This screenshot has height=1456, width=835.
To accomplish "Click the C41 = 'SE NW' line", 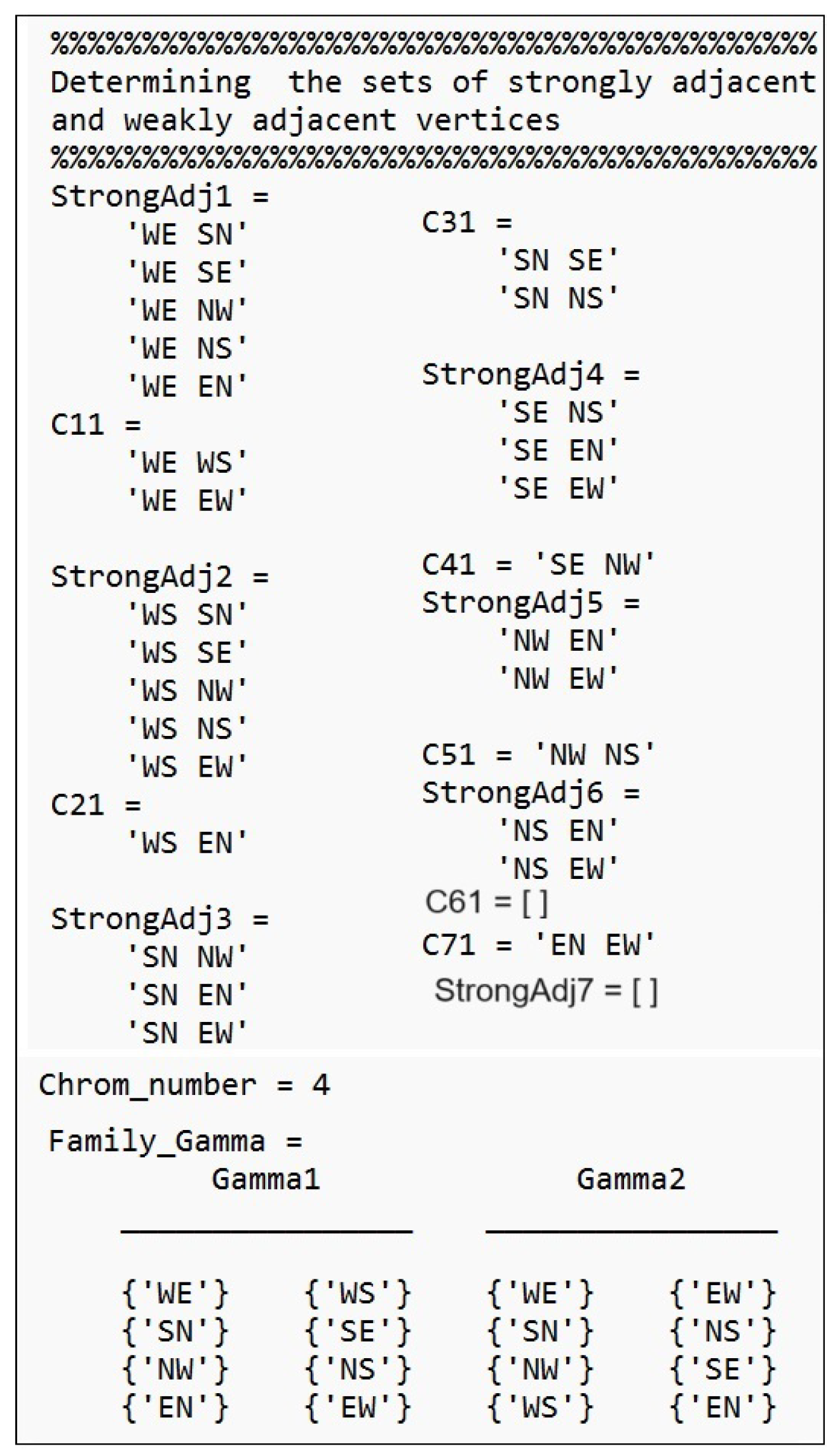I will (x=538, y=564).
